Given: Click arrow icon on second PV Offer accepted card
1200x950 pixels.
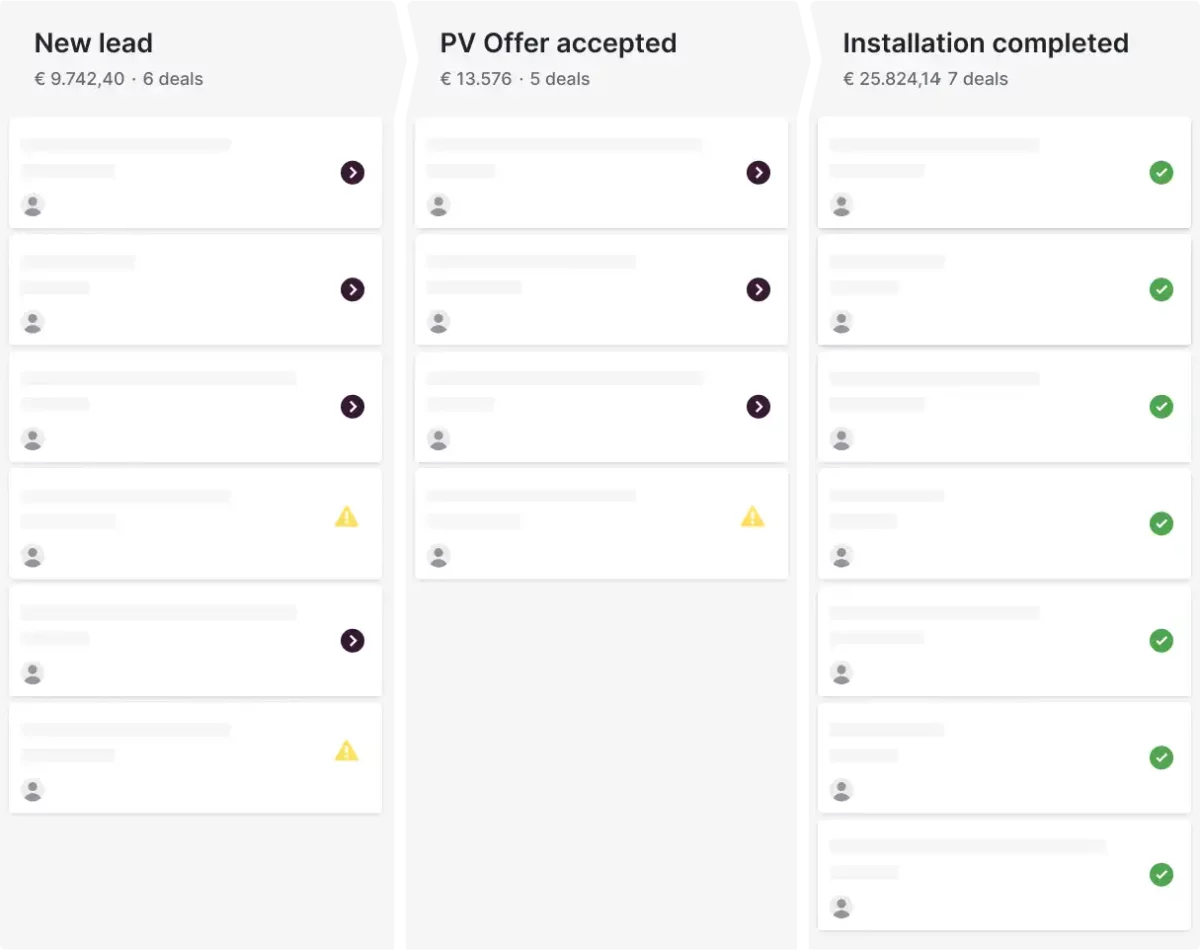Looking at the screenshot, I should tap(759, 290).
